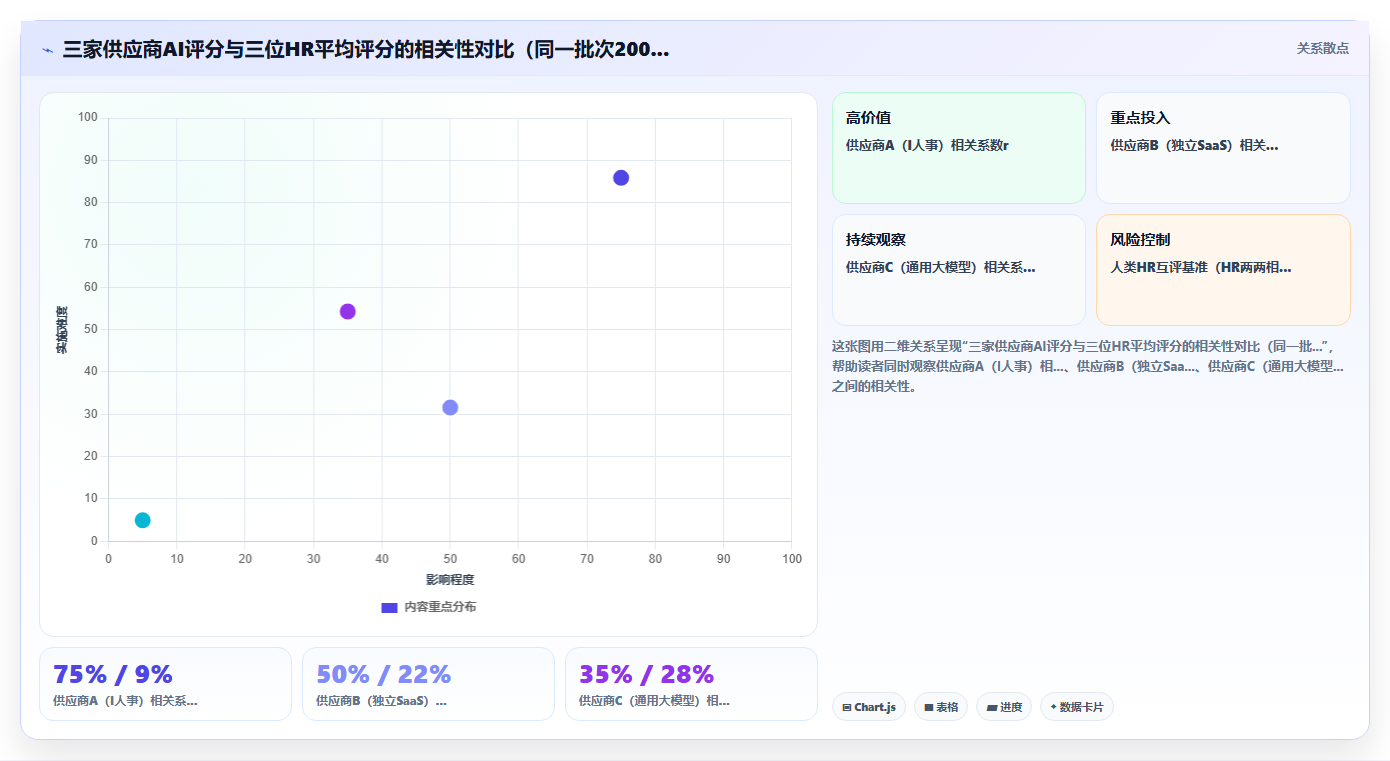The width and height of the screenshot is (1390, 761).
Task: Click the Chart.js chip's small icon
Action: coord(847,707)
